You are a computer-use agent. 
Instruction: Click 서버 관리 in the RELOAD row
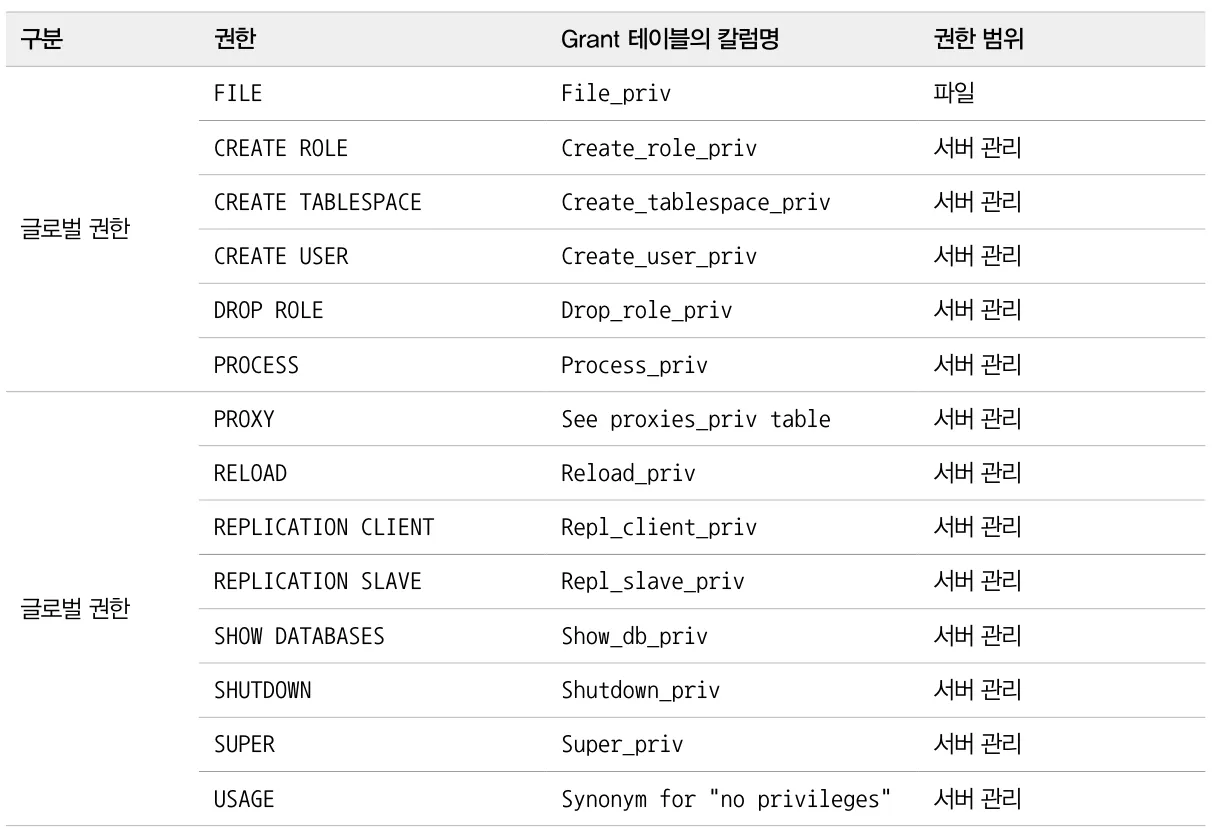tap(977, 473)
